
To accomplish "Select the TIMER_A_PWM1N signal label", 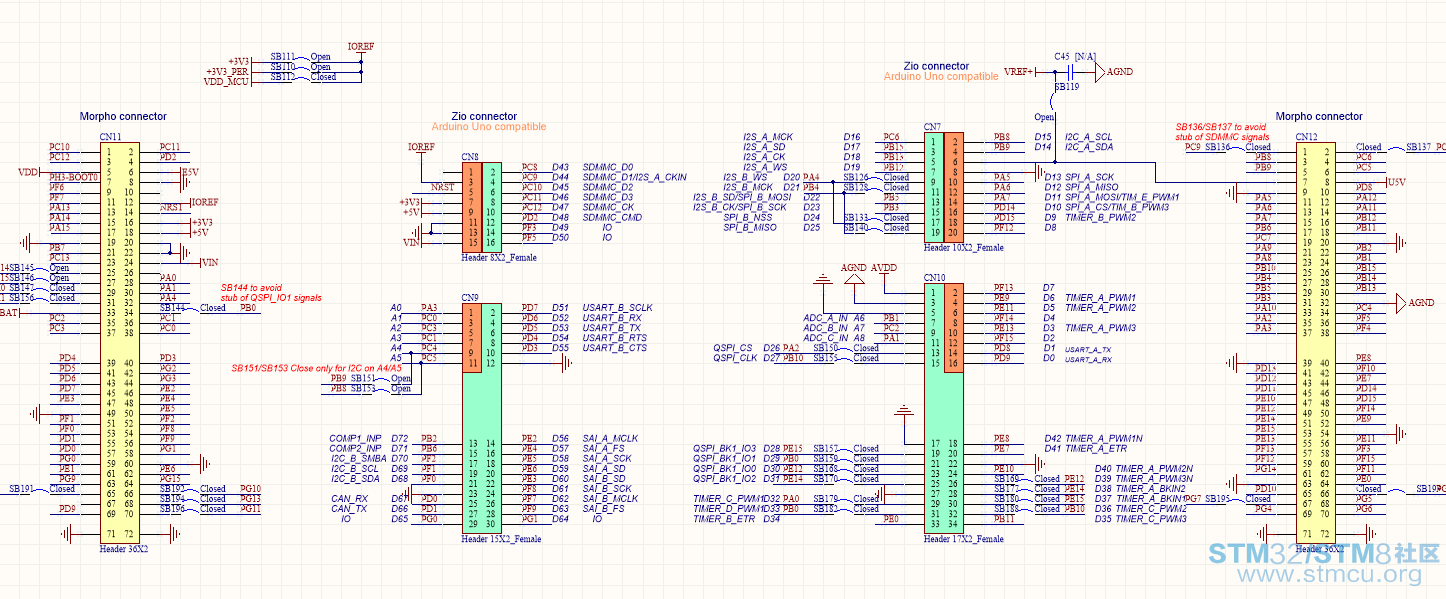I will [1104, 438].
